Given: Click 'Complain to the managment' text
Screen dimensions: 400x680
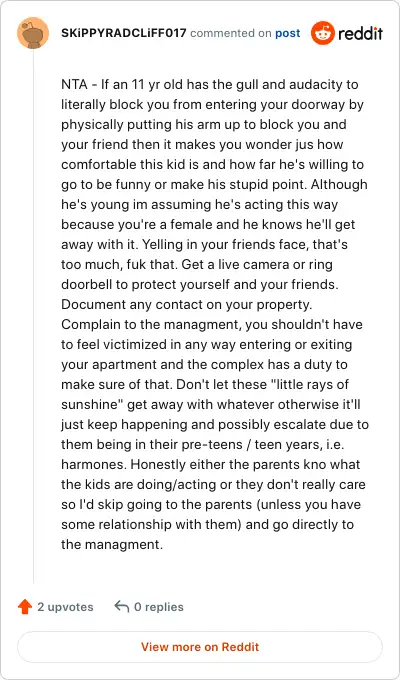Looking at the screenshot, I should [x=151, y=325].
